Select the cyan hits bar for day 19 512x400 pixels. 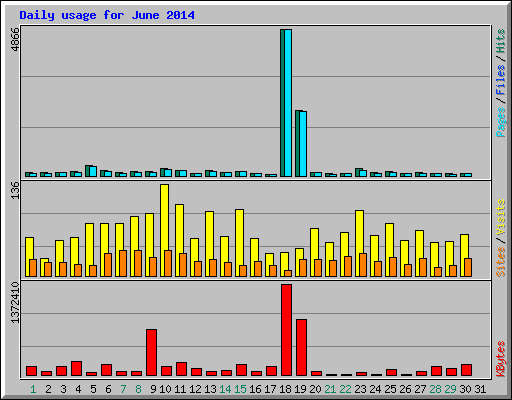(303, 144)
